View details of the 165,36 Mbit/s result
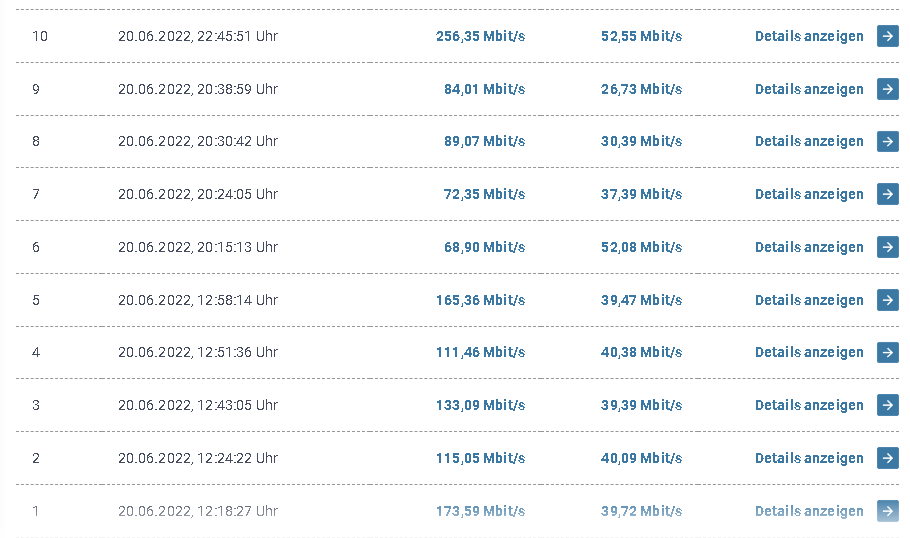The width and height of the screenshot is (910, 538). (x=809, y=300)
